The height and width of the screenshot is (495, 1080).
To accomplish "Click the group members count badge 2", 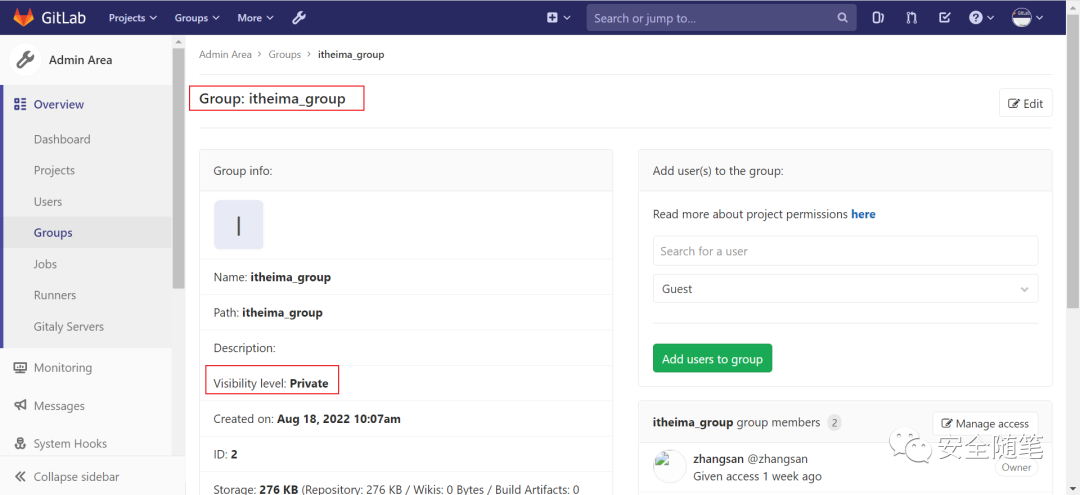I will click(834, 423).
